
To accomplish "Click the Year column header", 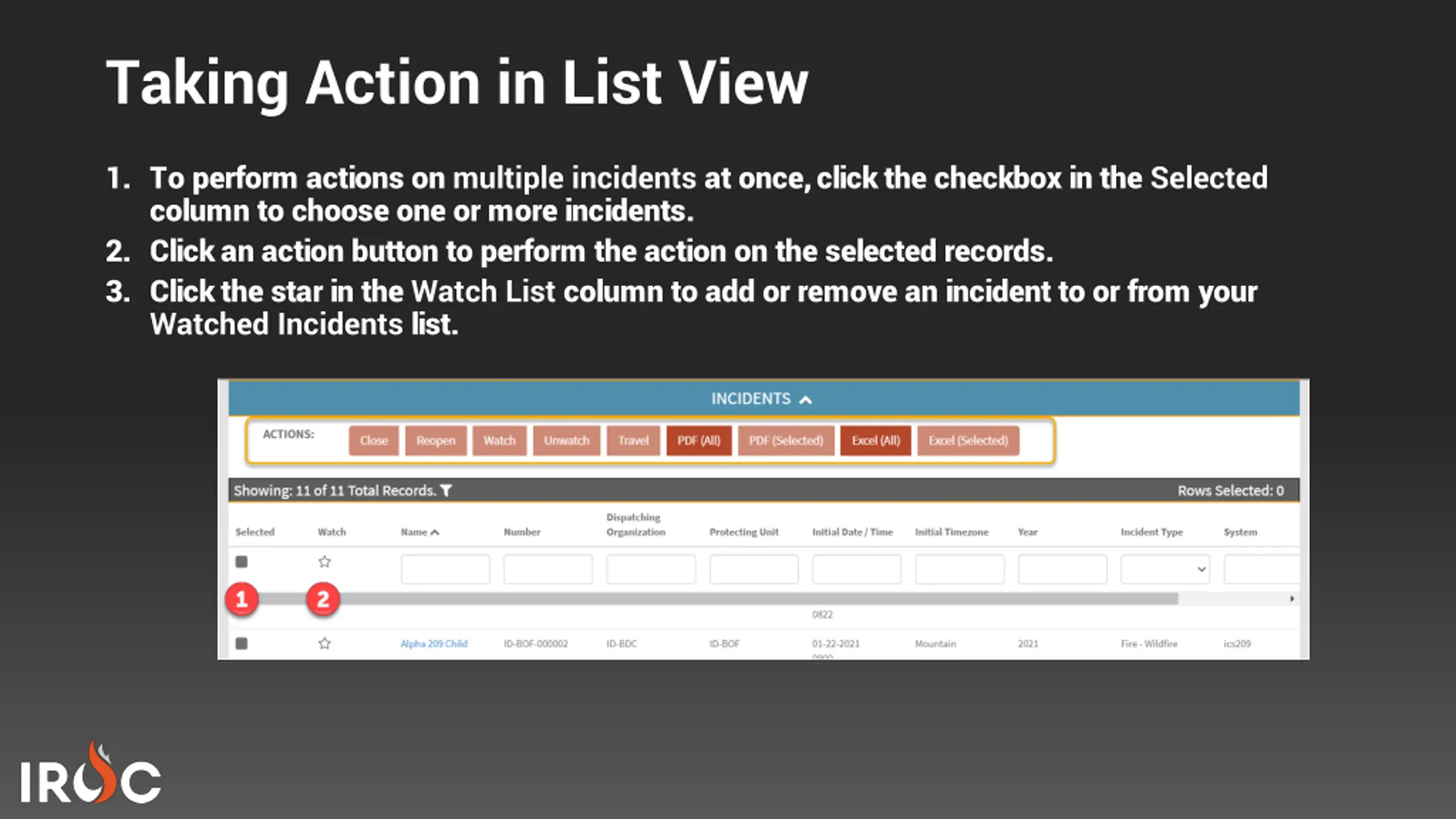I will click(1028, 532).
